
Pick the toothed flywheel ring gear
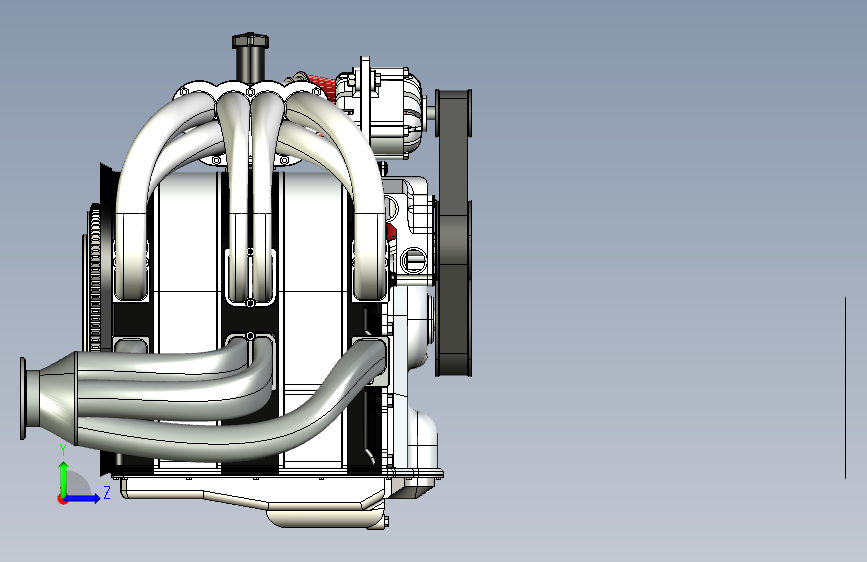point(93,277)
